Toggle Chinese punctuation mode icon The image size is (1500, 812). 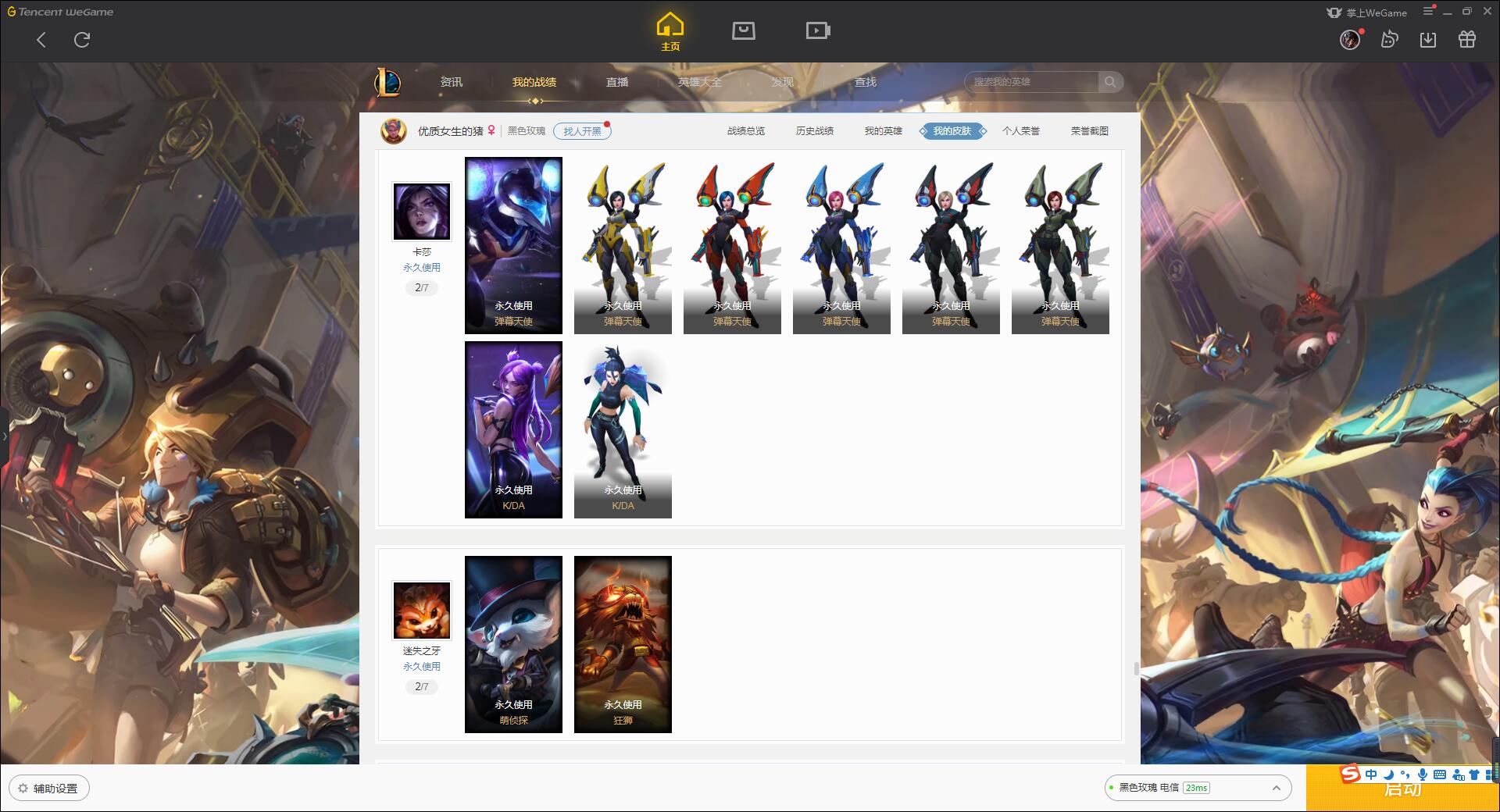pos(1405,775)
